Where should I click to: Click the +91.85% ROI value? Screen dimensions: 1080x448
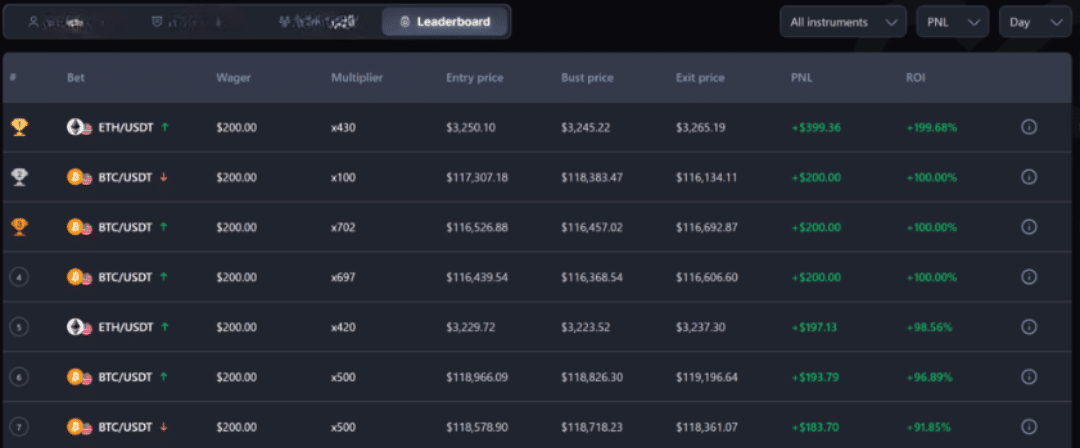tap(928, 427)
